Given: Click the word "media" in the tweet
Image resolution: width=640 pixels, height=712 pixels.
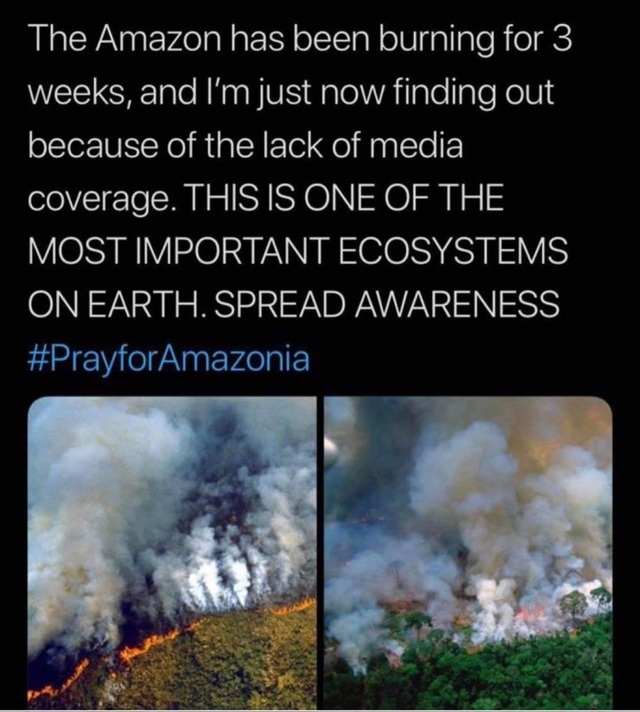Looking at the screenshot, I should click(416, 147).
